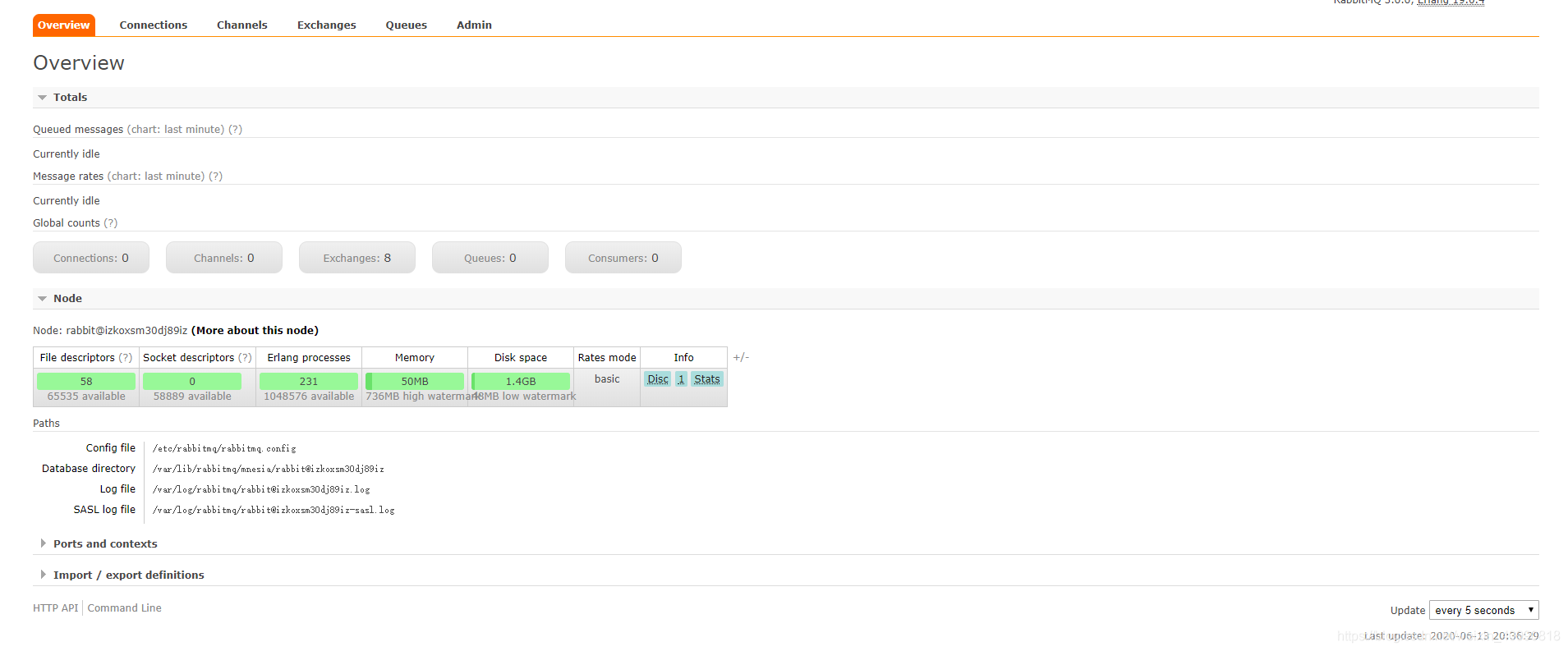Screen dimensions: 1568x651
Task: Click the Disk space 1.4GB usage bar
Action: point(521,381)
